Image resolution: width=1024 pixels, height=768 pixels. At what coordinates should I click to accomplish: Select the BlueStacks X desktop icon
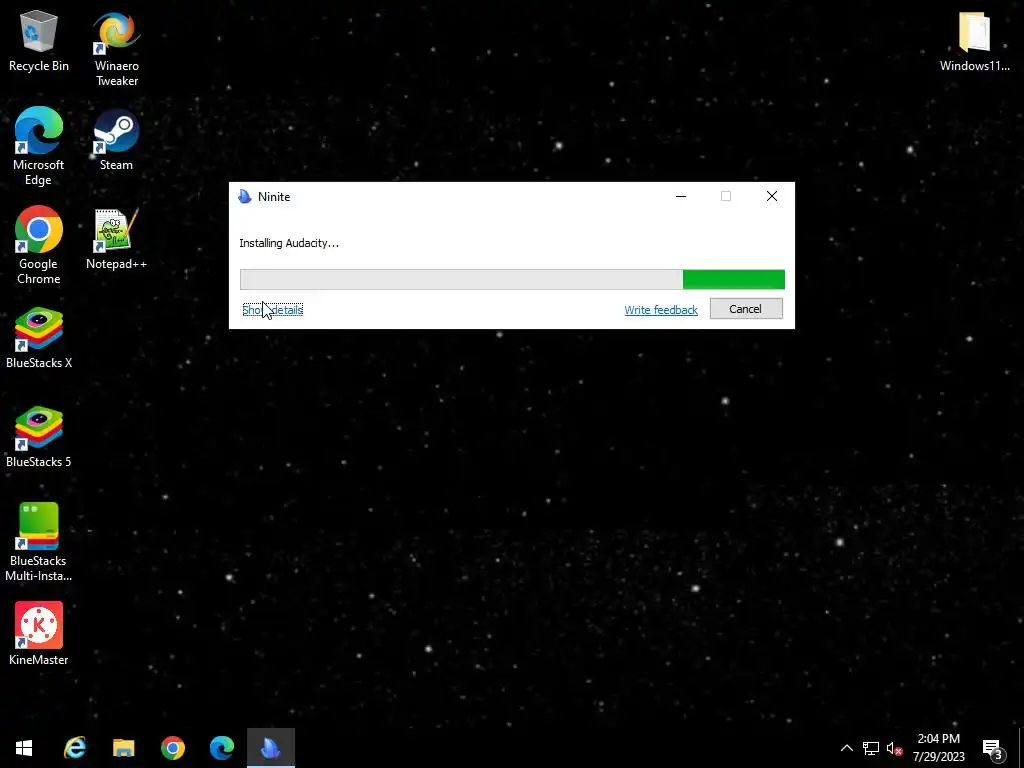(39, 338)
